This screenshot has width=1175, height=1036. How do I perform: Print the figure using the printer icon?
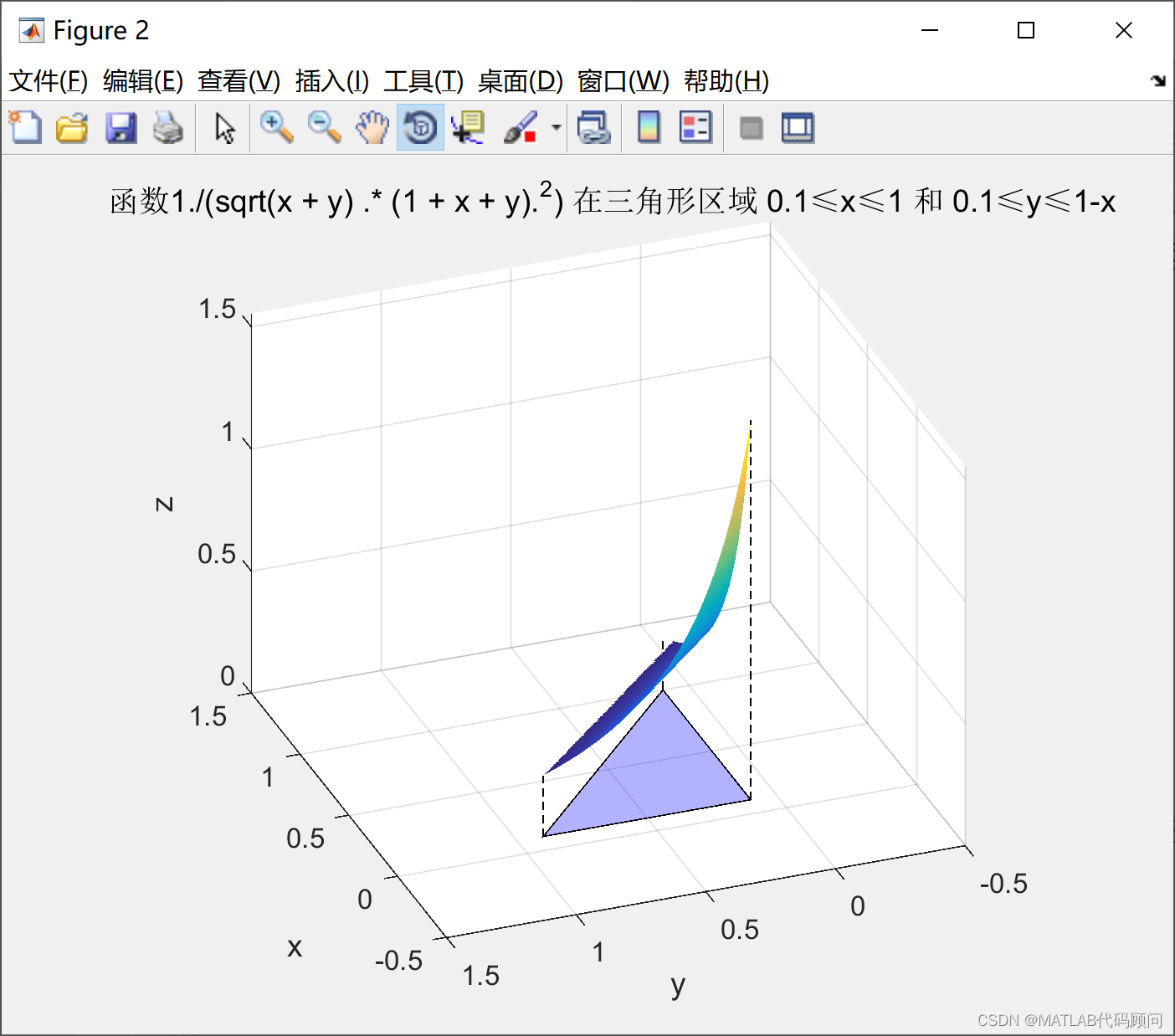[x=168, y=127]
